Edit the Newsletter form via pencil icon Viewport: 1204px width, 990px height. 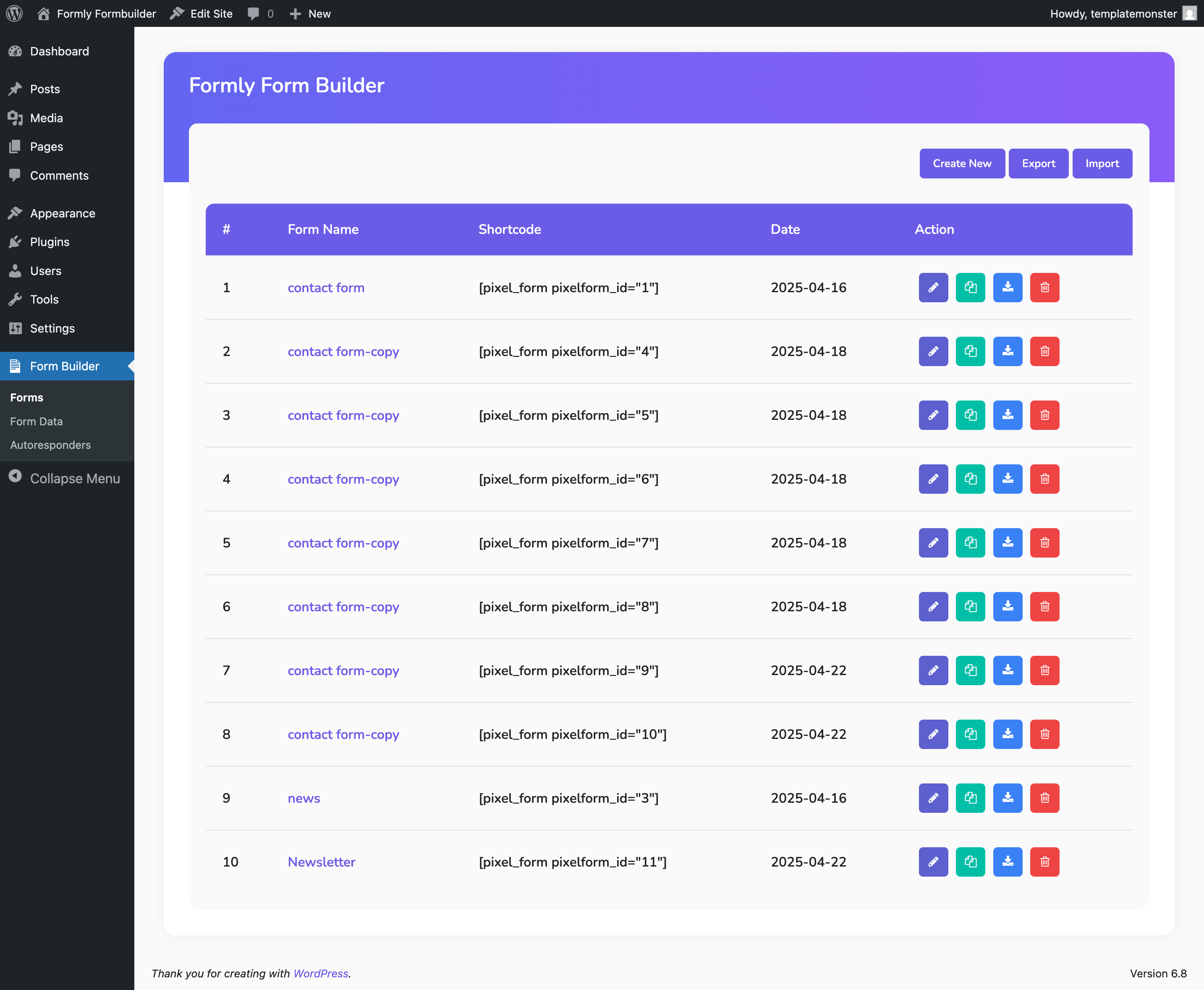pos(933,862)
